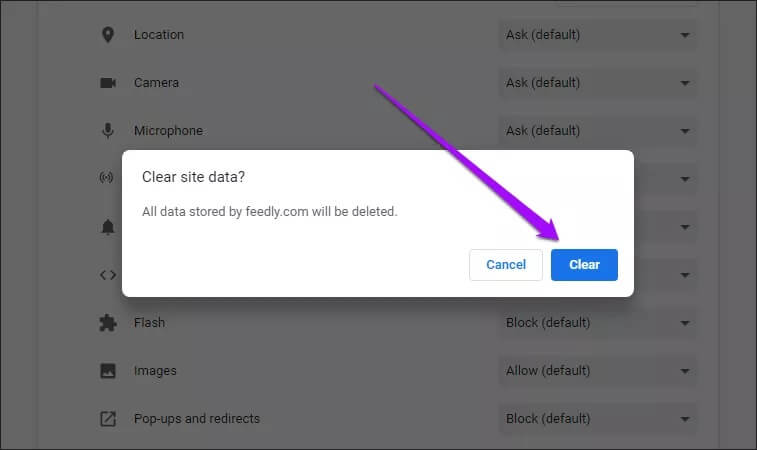Click the Images picture icon
Image resolution: width=757 pixels, height=450 pixels.
click(108, 371)
